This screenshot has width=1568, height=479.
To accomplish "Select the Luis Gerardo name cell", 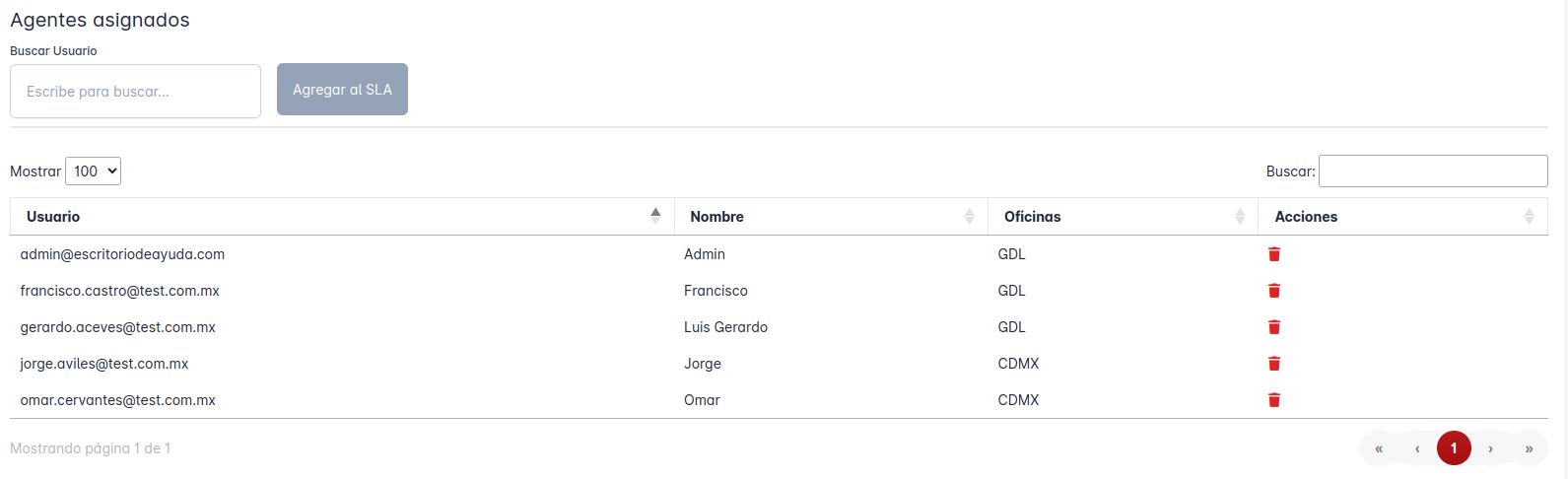I will point(725,327).
